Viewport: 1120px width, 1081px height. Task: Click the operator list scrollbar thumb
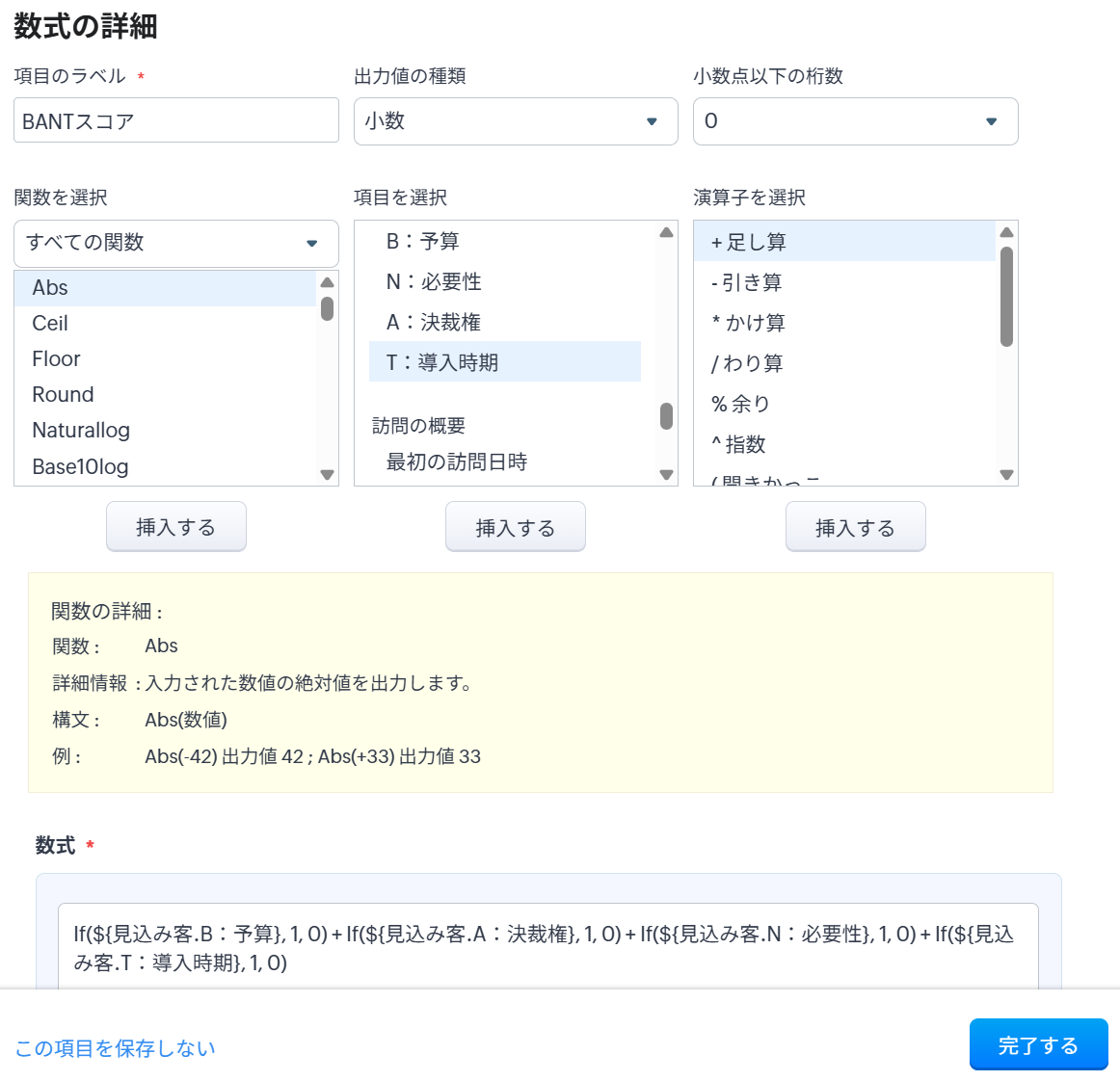point(1006,296)
